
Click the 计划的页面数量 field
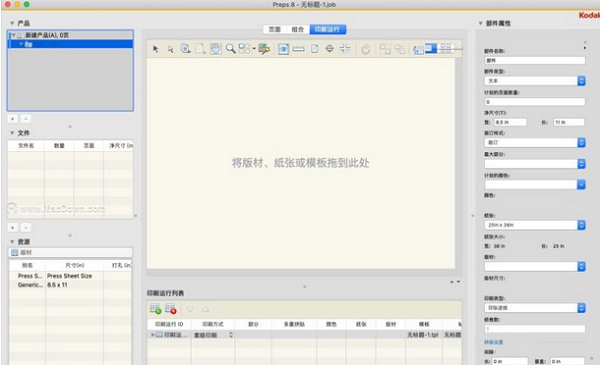click(x=535, y=102)
